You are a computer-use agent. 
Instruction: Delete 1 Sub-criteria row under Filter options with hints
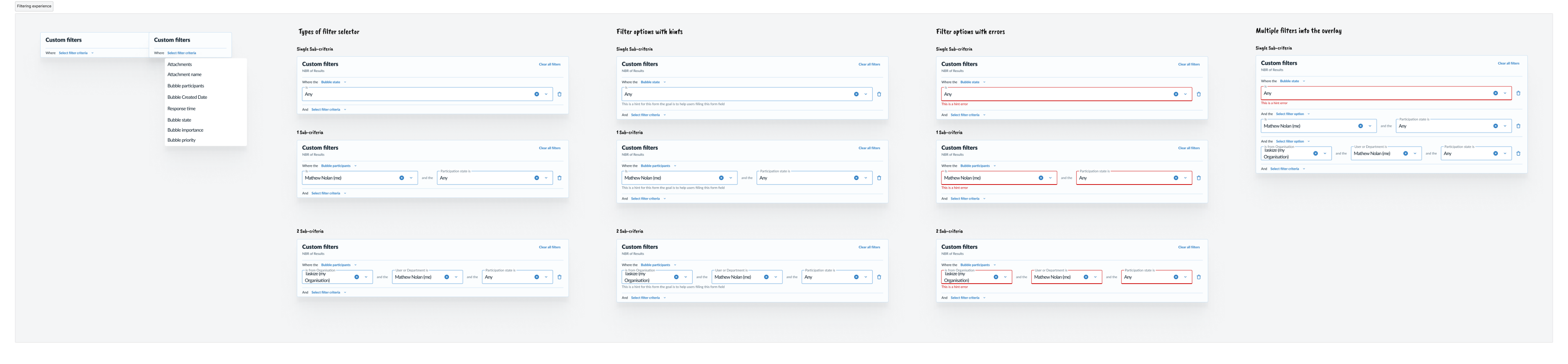coord(879,178)
